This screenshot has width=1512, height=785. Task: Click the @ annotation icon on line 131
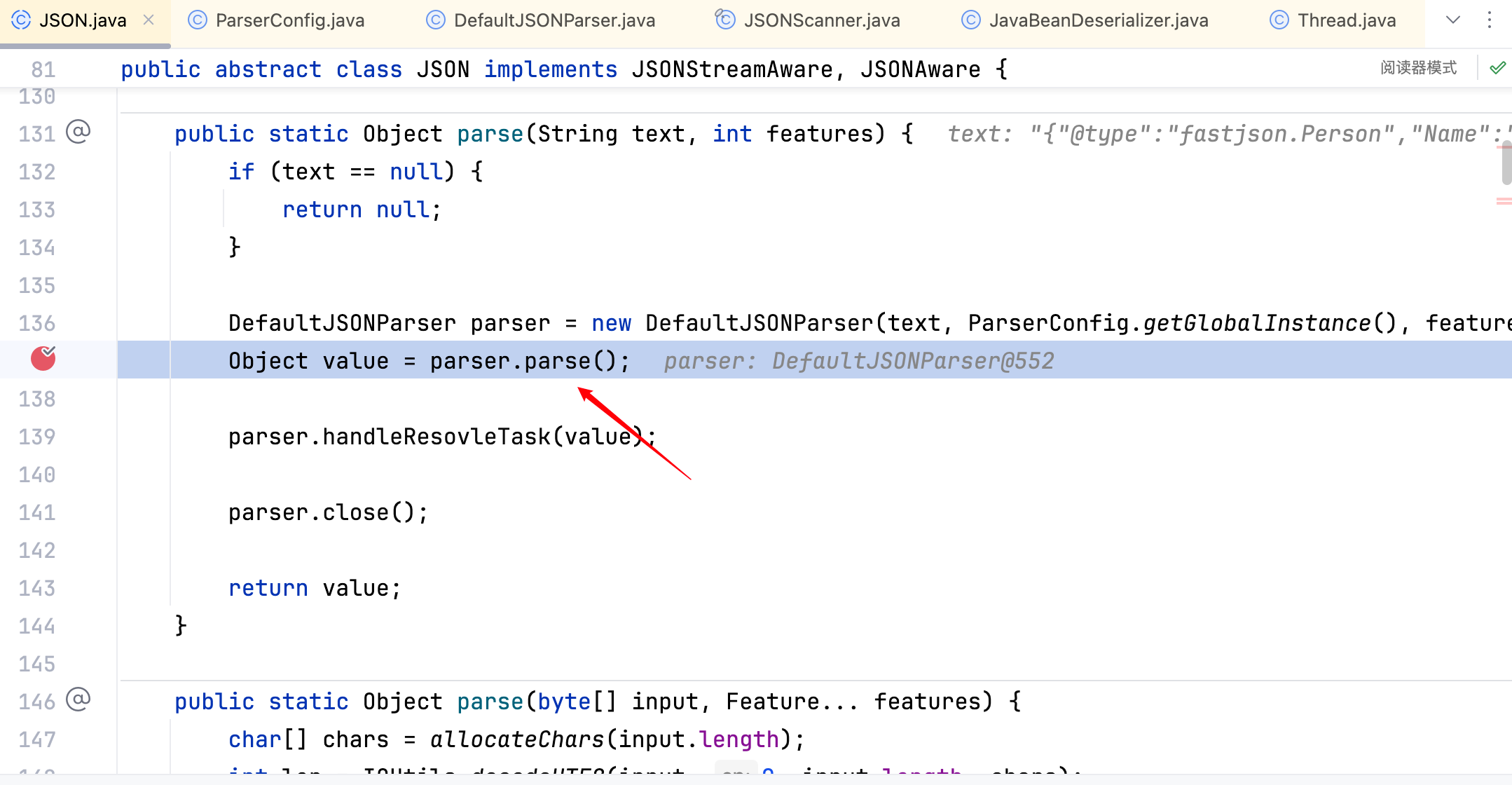pos(78,132)
